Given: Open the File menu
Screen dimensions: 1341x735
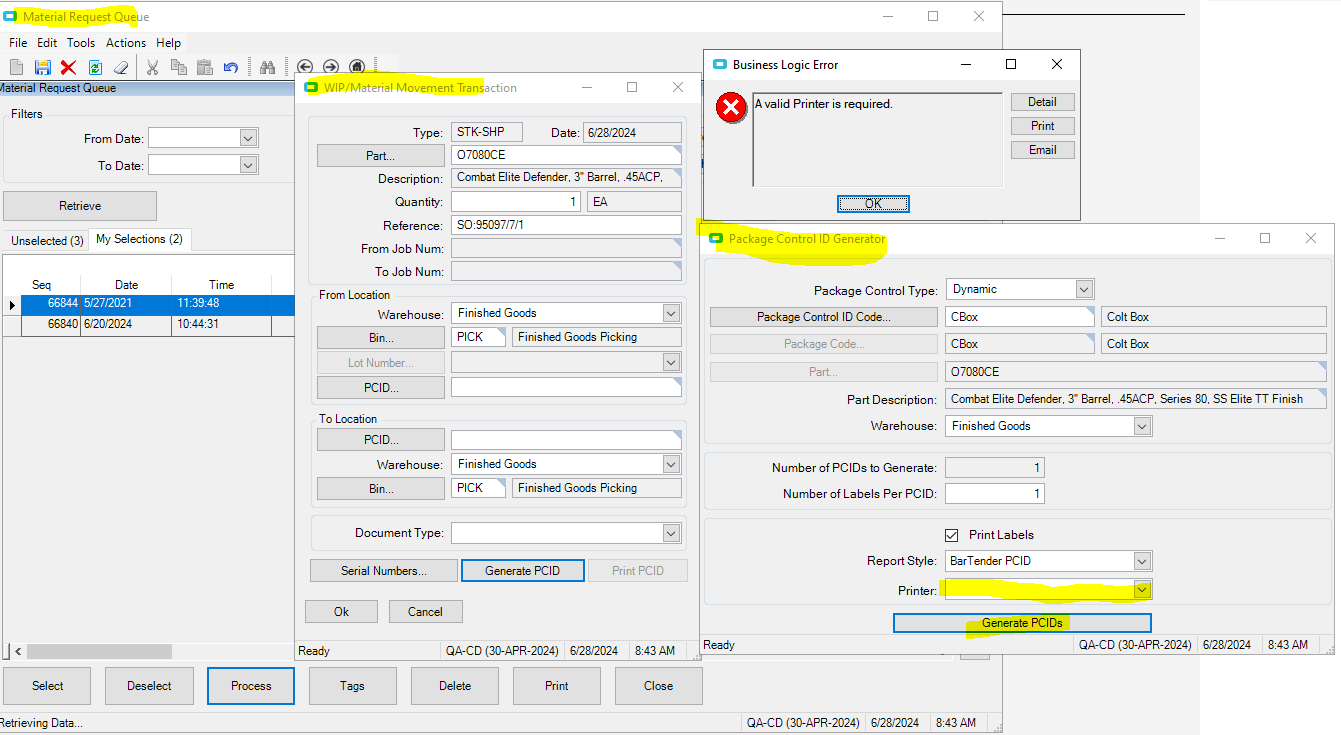Looking at the screenshot, I should (x=18, y=43).
